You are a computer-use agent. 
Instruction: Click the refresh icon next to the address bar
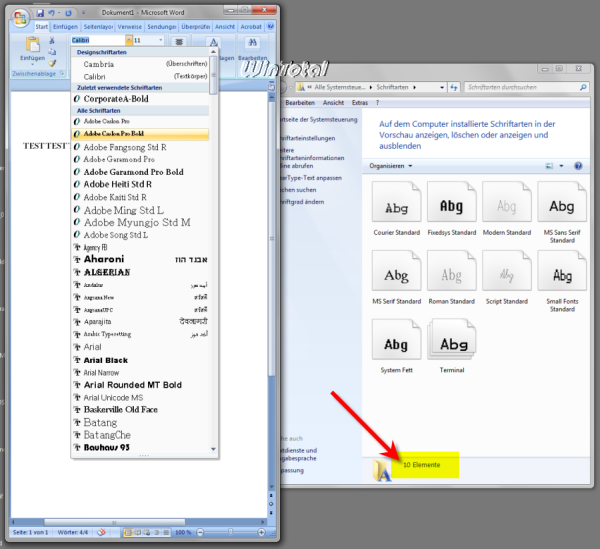(454, 87)
